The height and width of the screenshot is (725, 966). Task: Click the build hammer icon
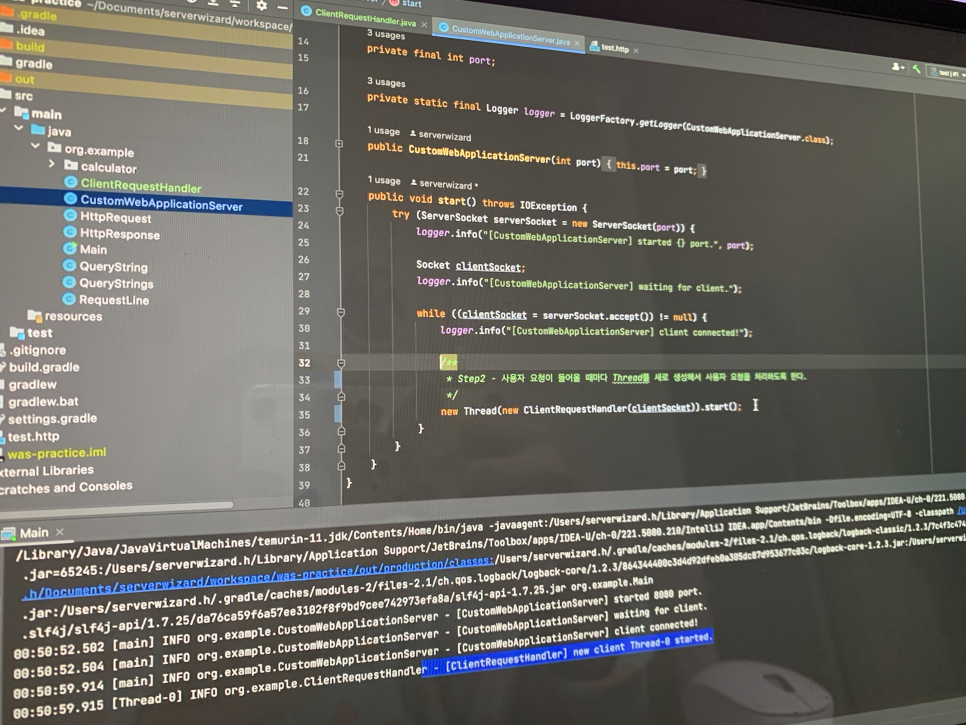click(917, 69)
